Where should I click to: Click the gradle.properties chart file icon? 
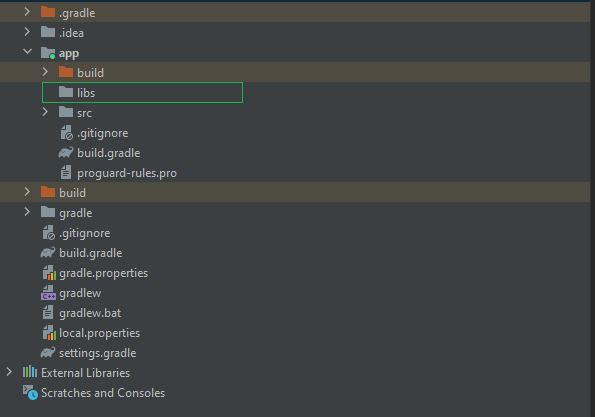[x=49, y=273]
